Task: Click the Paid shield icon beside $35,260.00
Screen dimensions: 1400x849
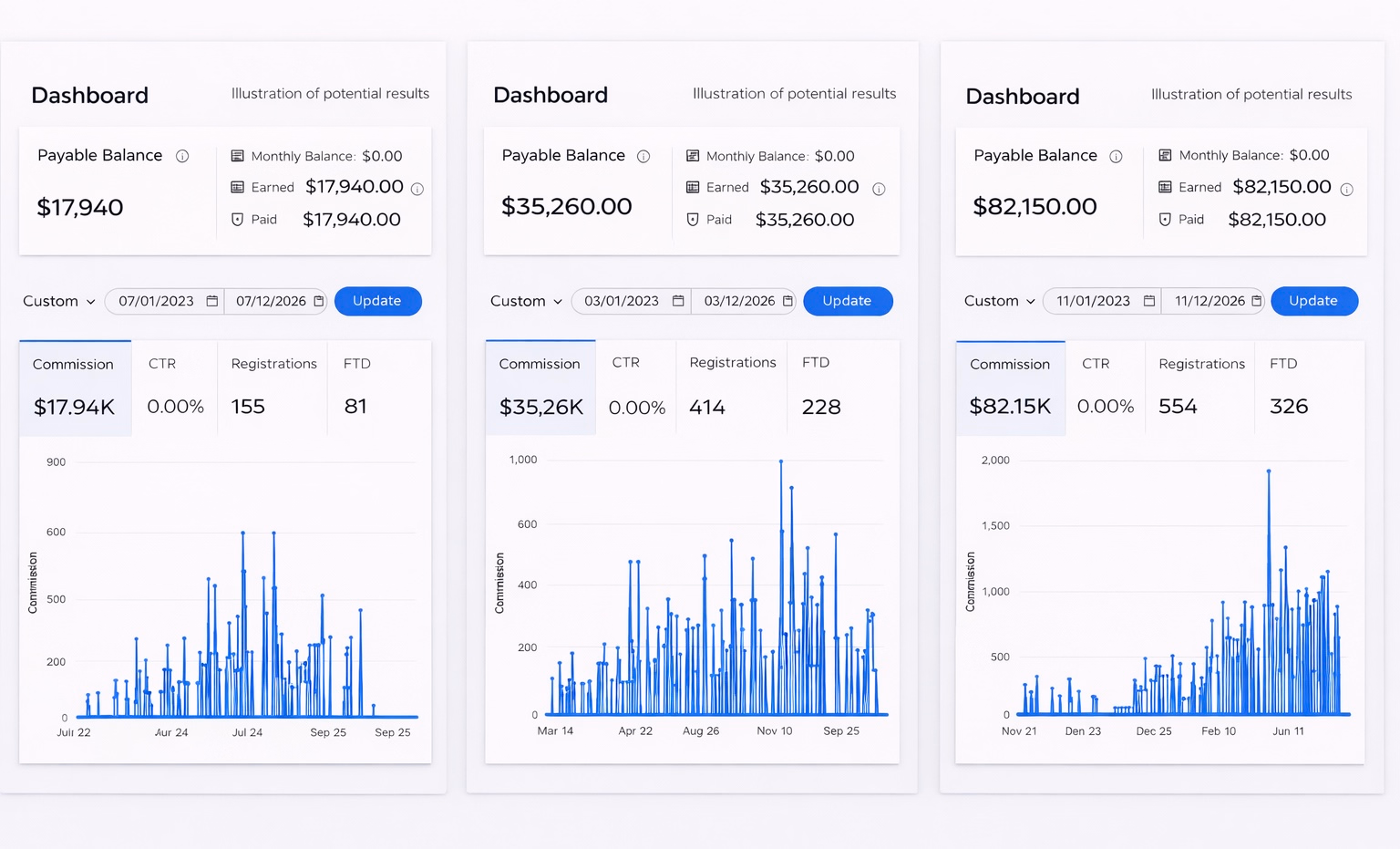Action: pyautogui.click(x=693, y=219)
